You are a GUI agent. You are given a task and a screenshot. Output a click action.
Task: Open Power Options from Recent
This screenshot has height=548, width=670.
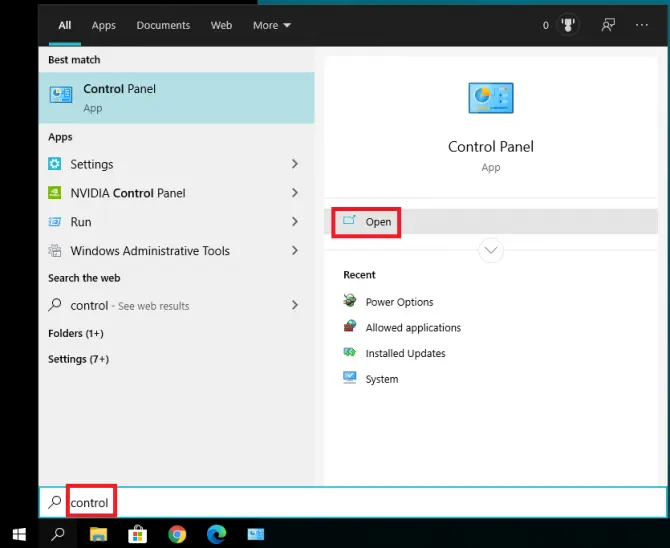click(400, 302)
